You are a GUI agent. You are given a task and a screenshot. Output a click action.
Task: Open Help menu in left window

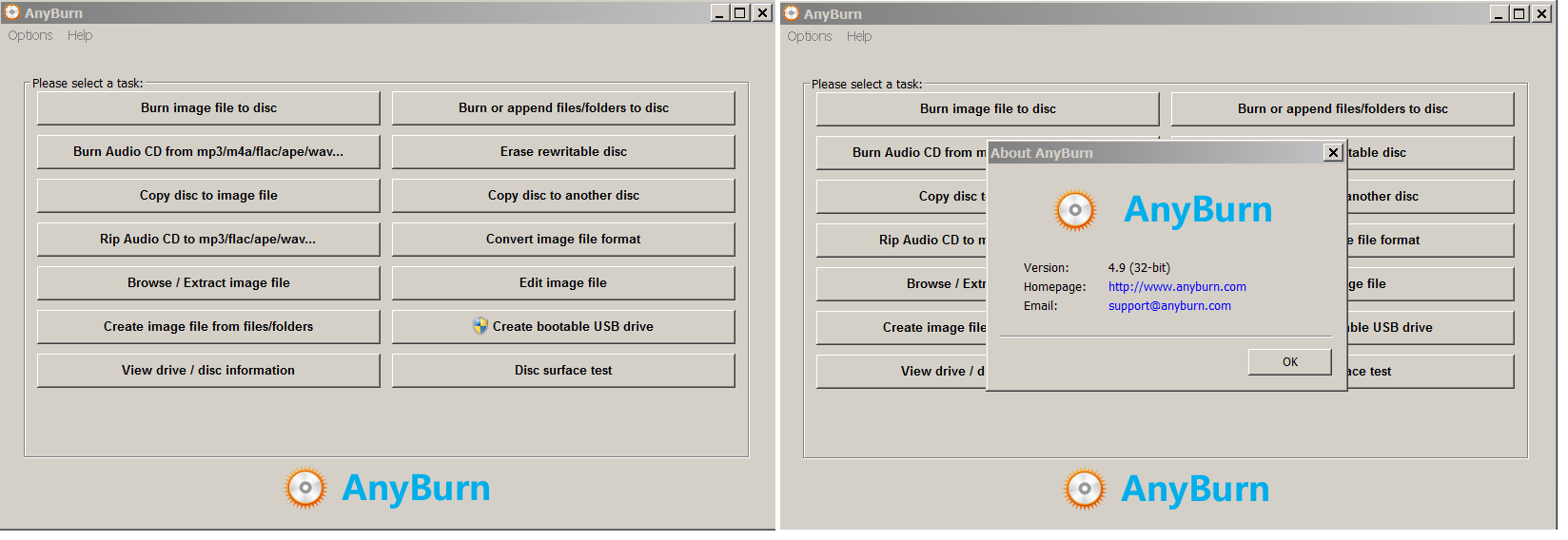click(x=80, y=35)
